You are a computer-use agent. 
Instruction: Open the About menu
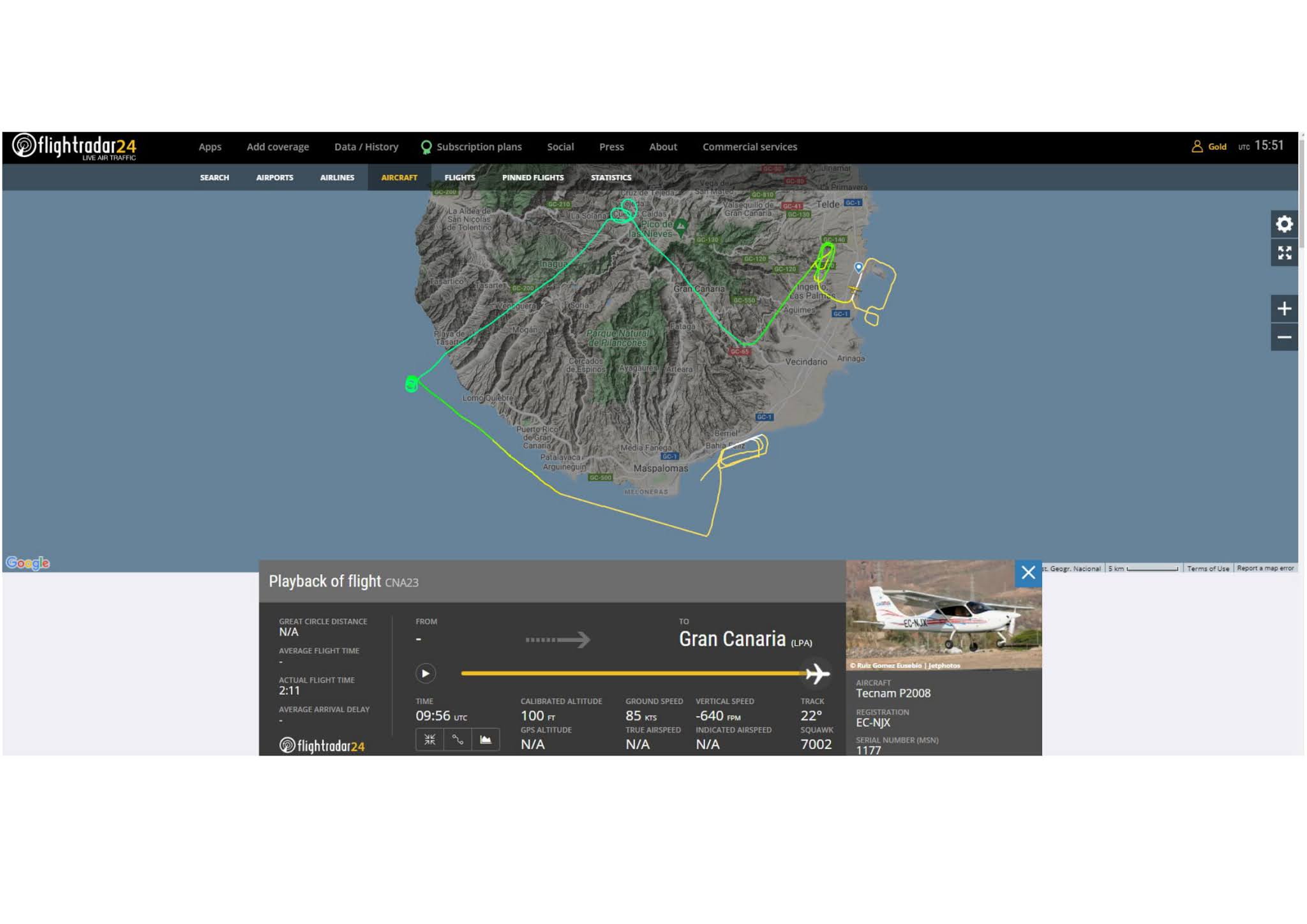(x=663, y=147)
